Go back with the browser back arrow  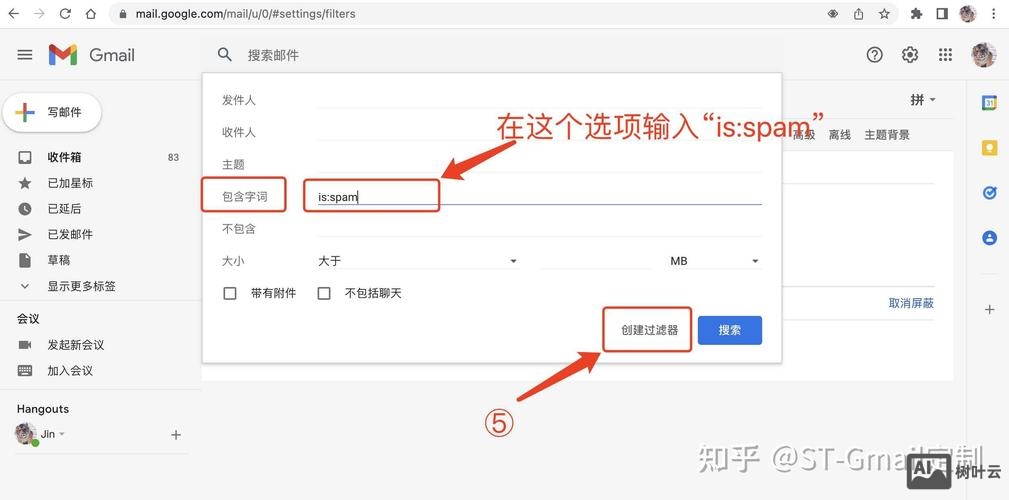tap(14, 14)
